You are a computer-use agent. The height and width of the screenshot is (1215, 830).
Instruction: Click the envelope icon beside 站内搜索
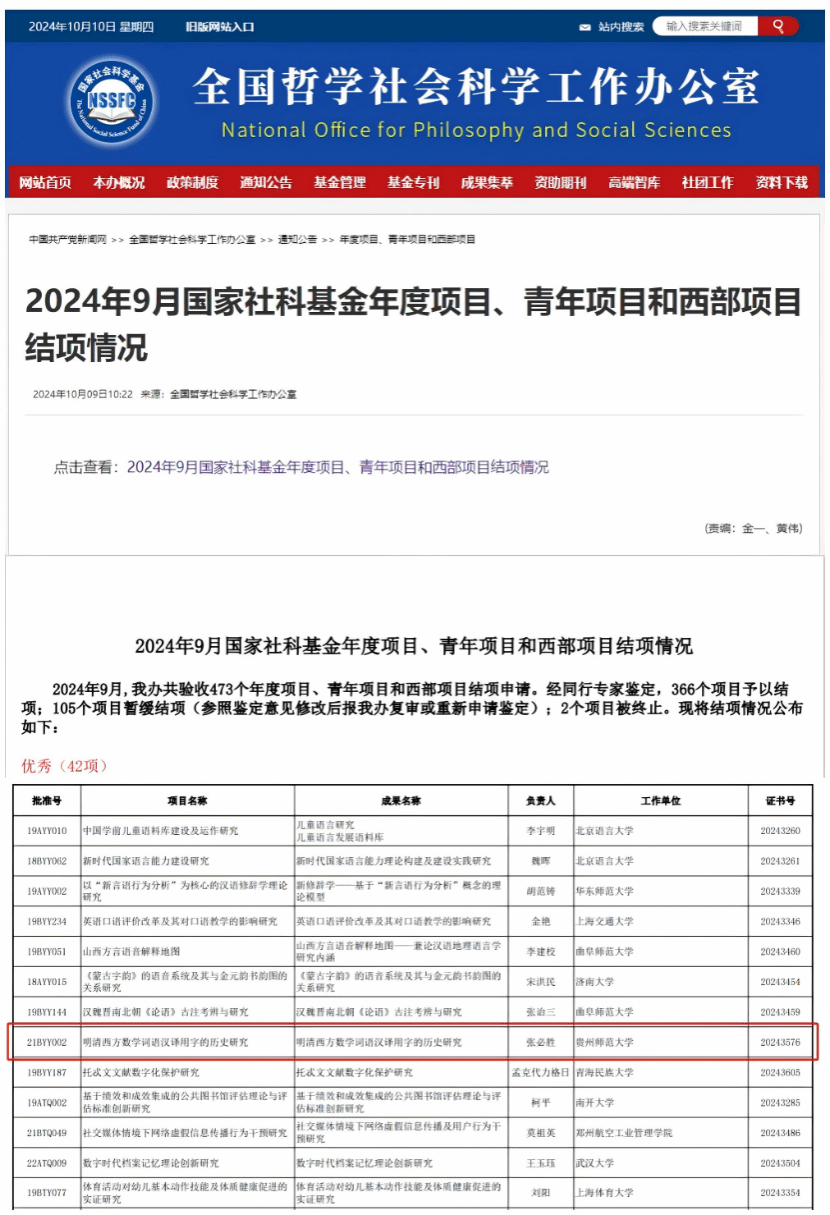click(585, 27)
